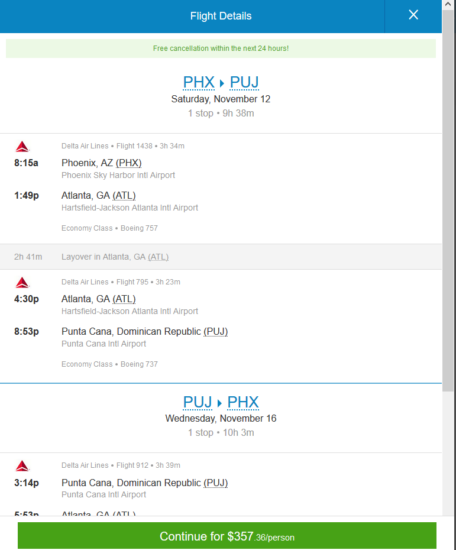Screen dimensions: 456x550
Task: Click (PUJ) code on 3:14p departure
Action: coord(215,483)
